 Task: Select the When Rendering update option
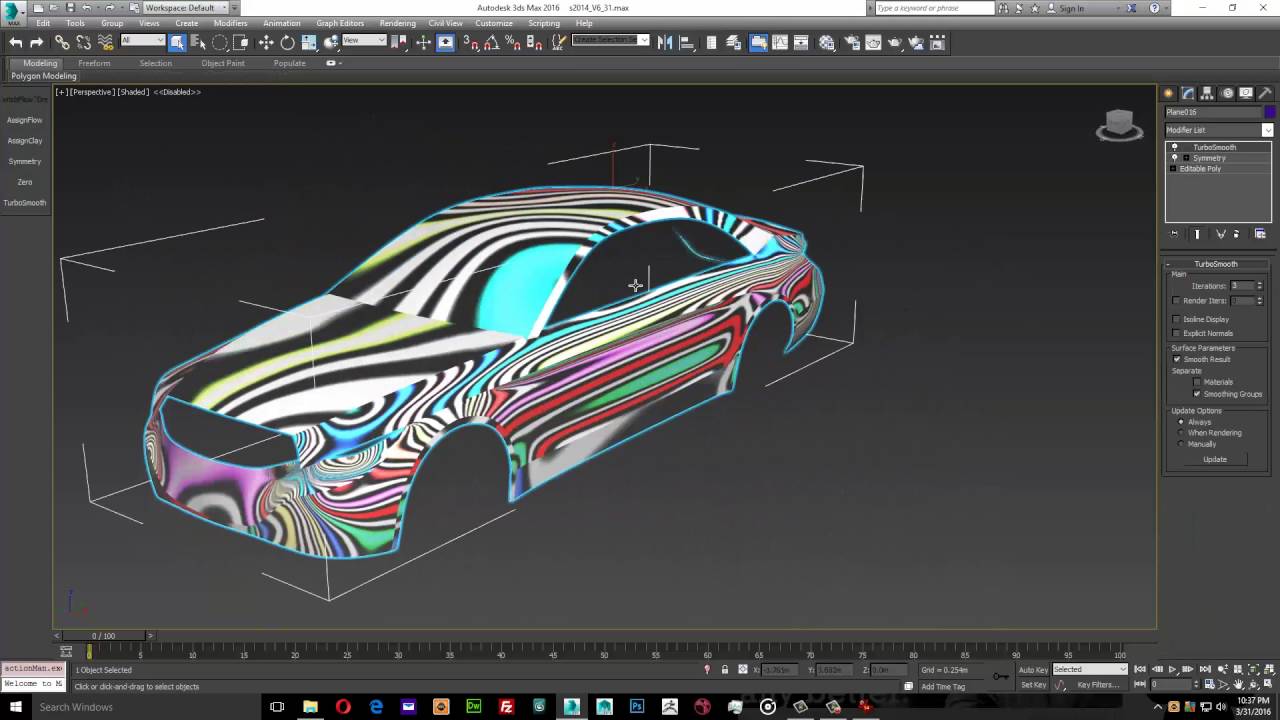point(1181,433)
